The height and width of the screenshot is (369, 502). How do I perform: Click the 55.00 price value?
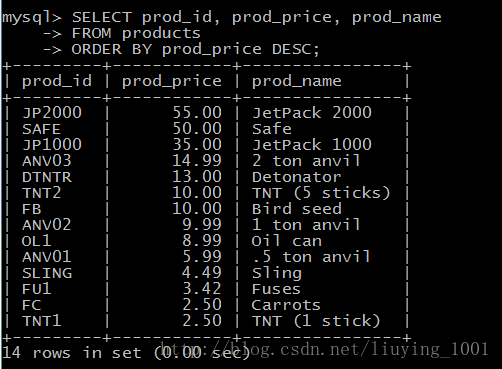[197, 113]
